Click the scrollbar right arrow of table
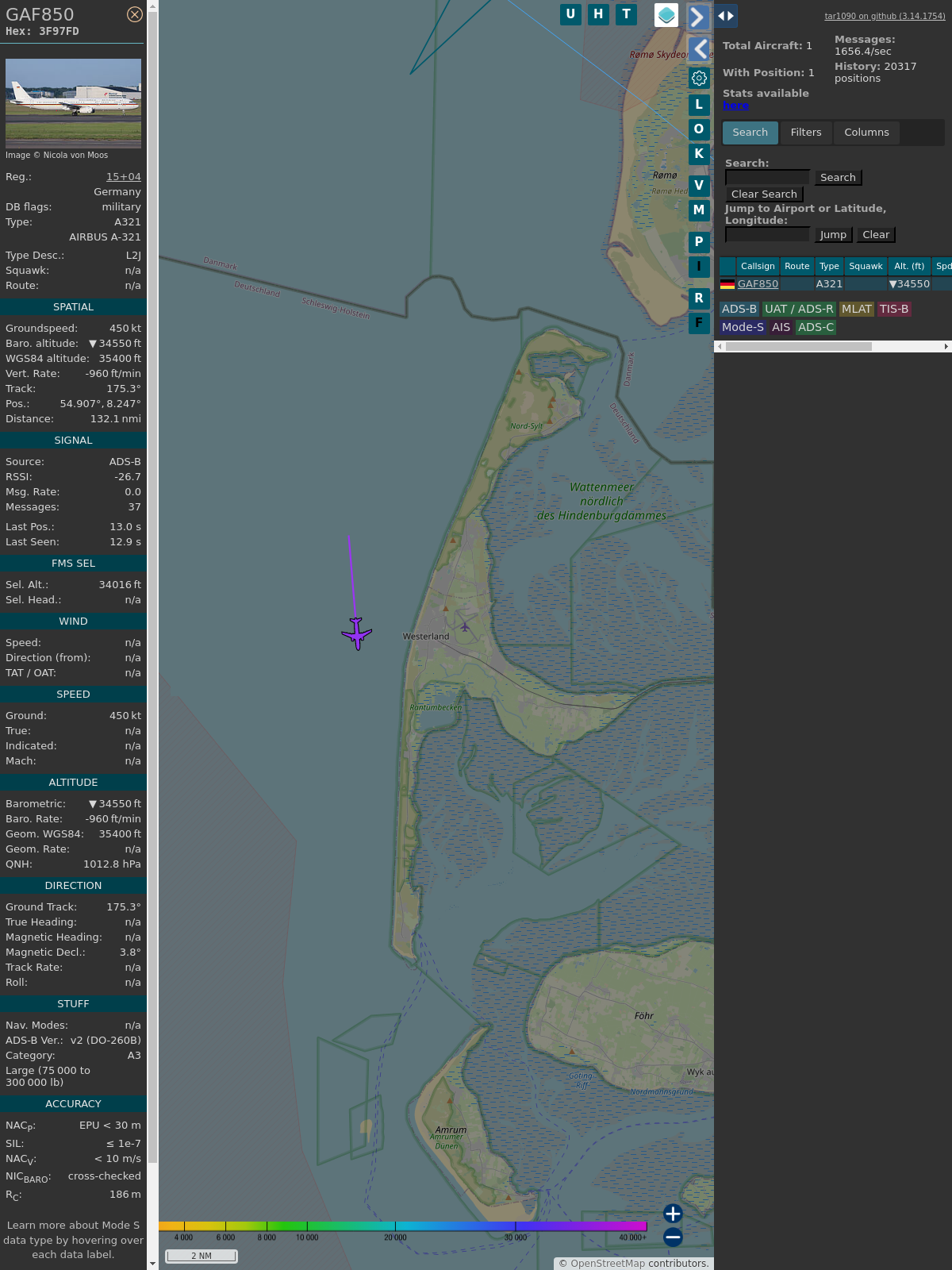The height and width of the screenshot is (1270, 952). [946, 347]
